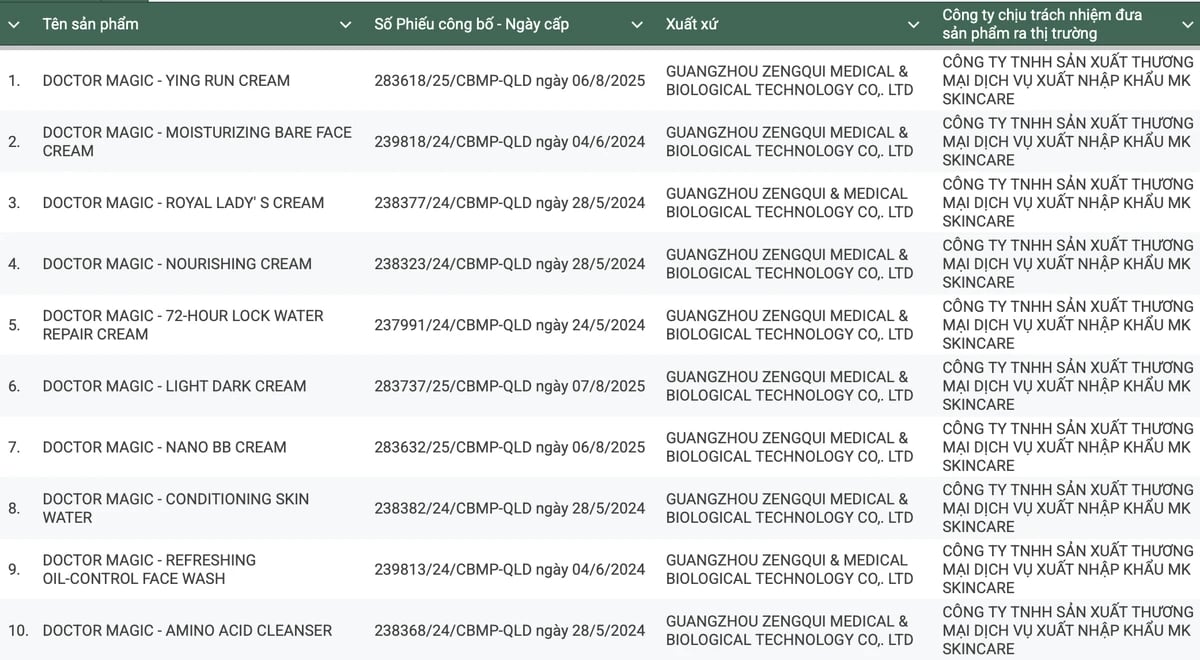Screen dimensions: 1200x660
Task: Select the MOISTURIZING BARE FACE CREAM product cell
Action: (196, 141)
